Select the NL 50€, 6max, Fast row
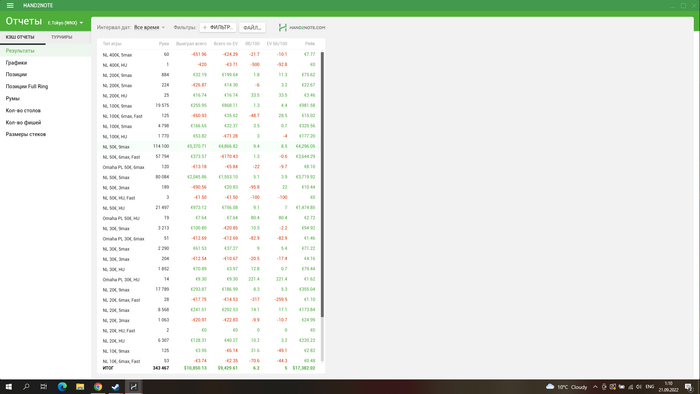The image size is (700, 394). click(x=209, y=157)
